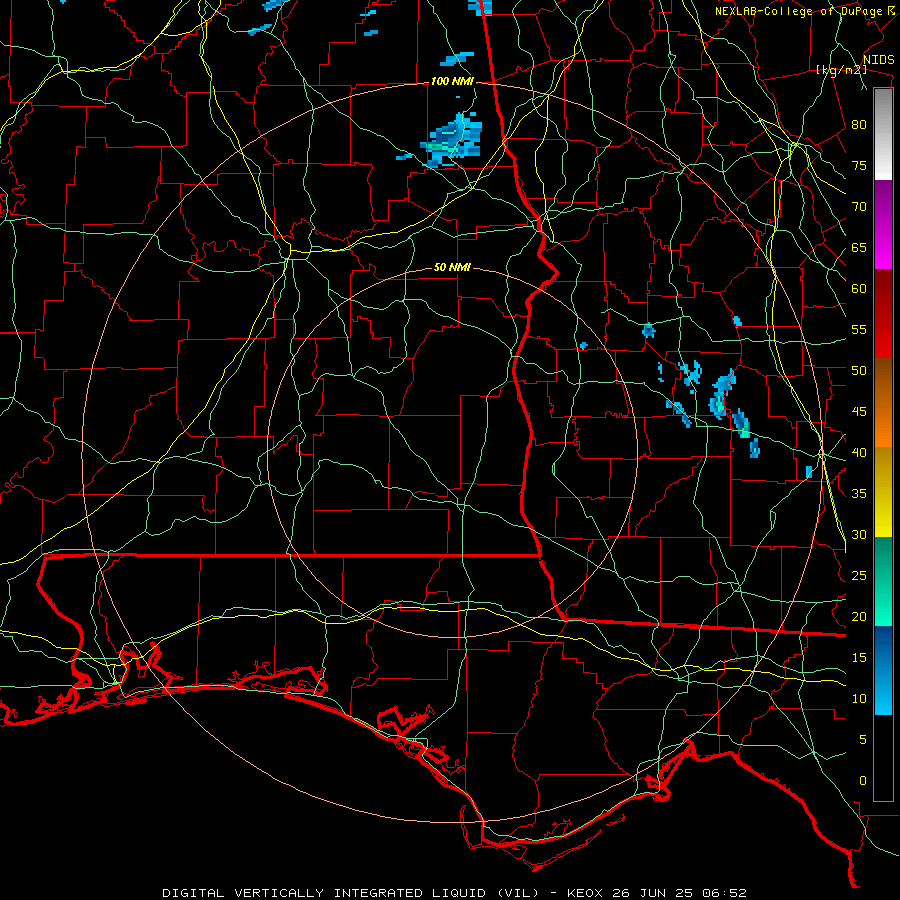Click the 55 value on the color scale

tap(859, 329)
